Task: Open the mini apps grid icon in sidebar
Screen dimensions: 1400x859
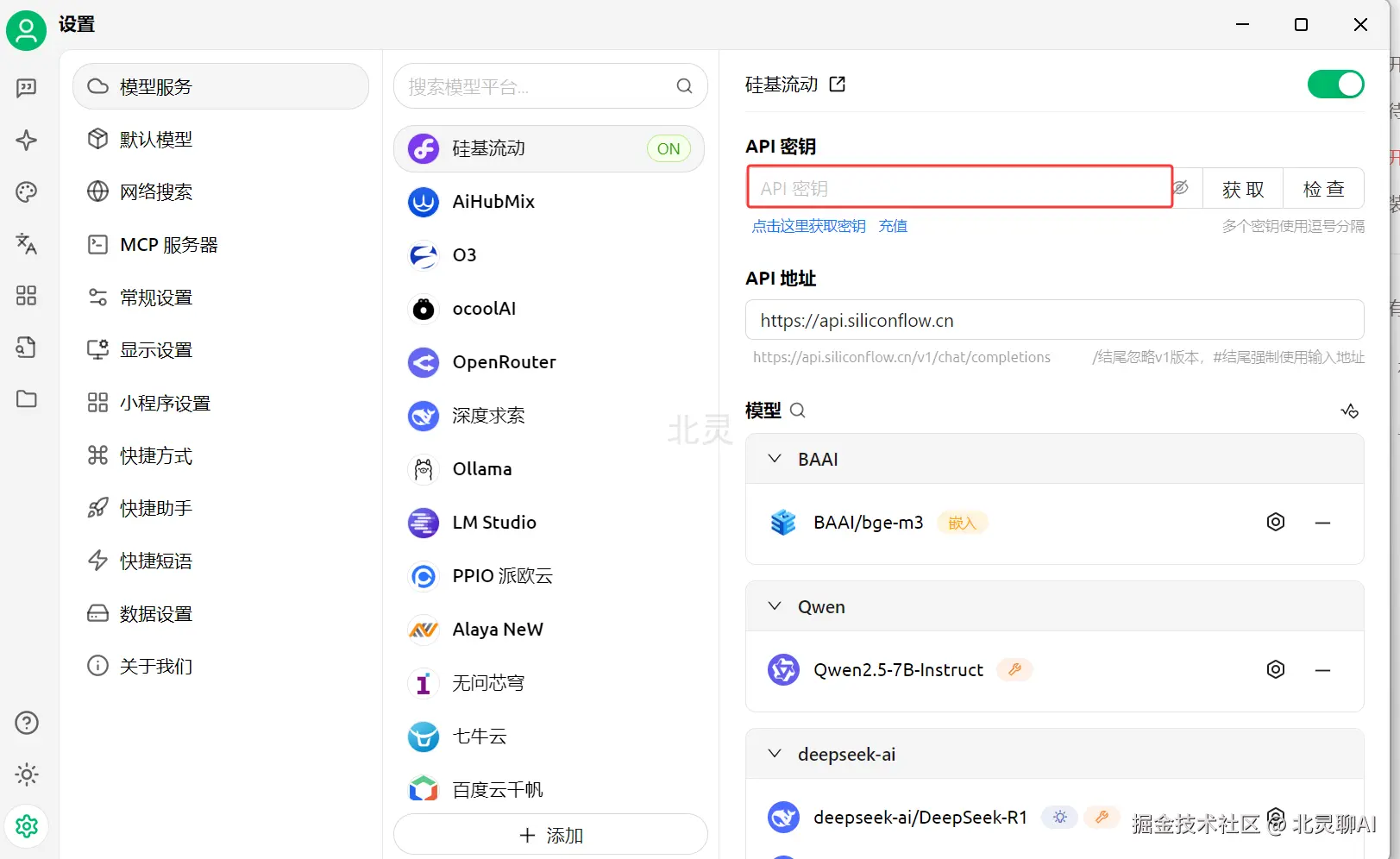Action: point(27,296)
